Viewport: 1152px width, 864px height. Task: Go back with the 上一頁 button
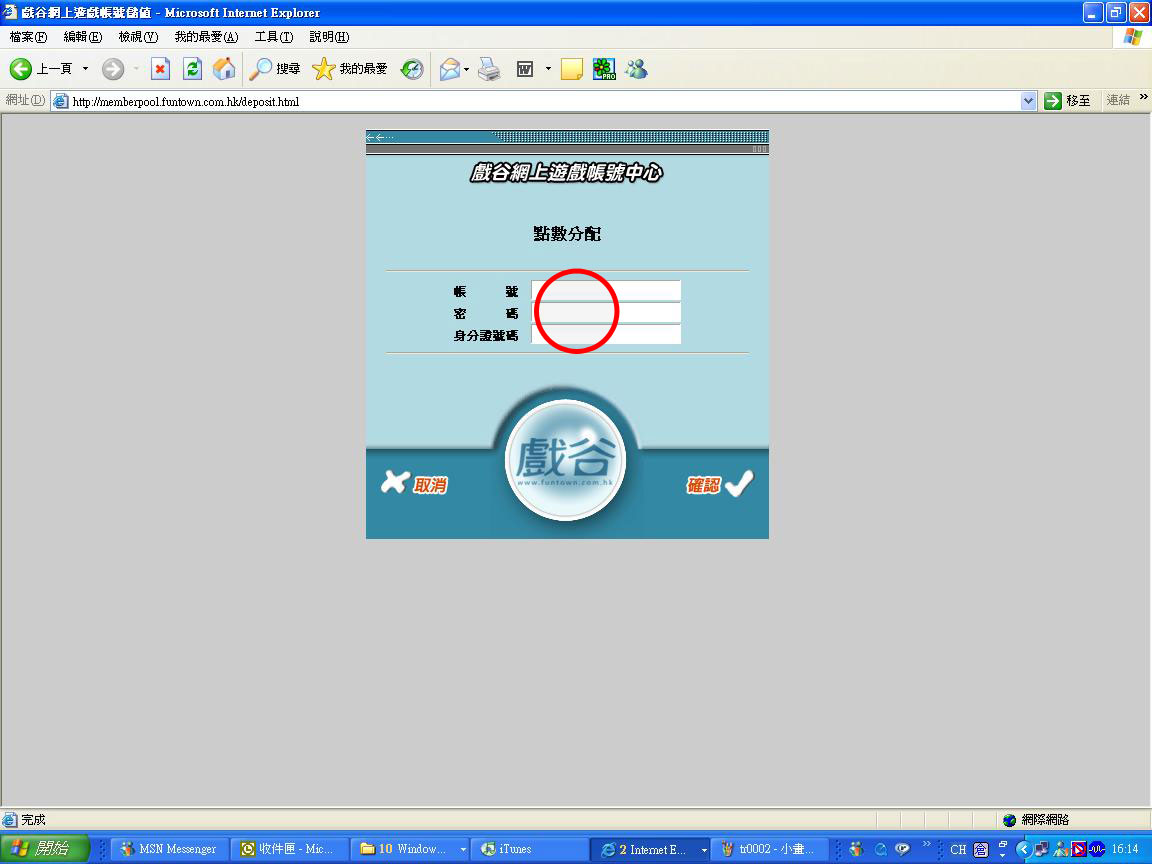pos(40,69)
